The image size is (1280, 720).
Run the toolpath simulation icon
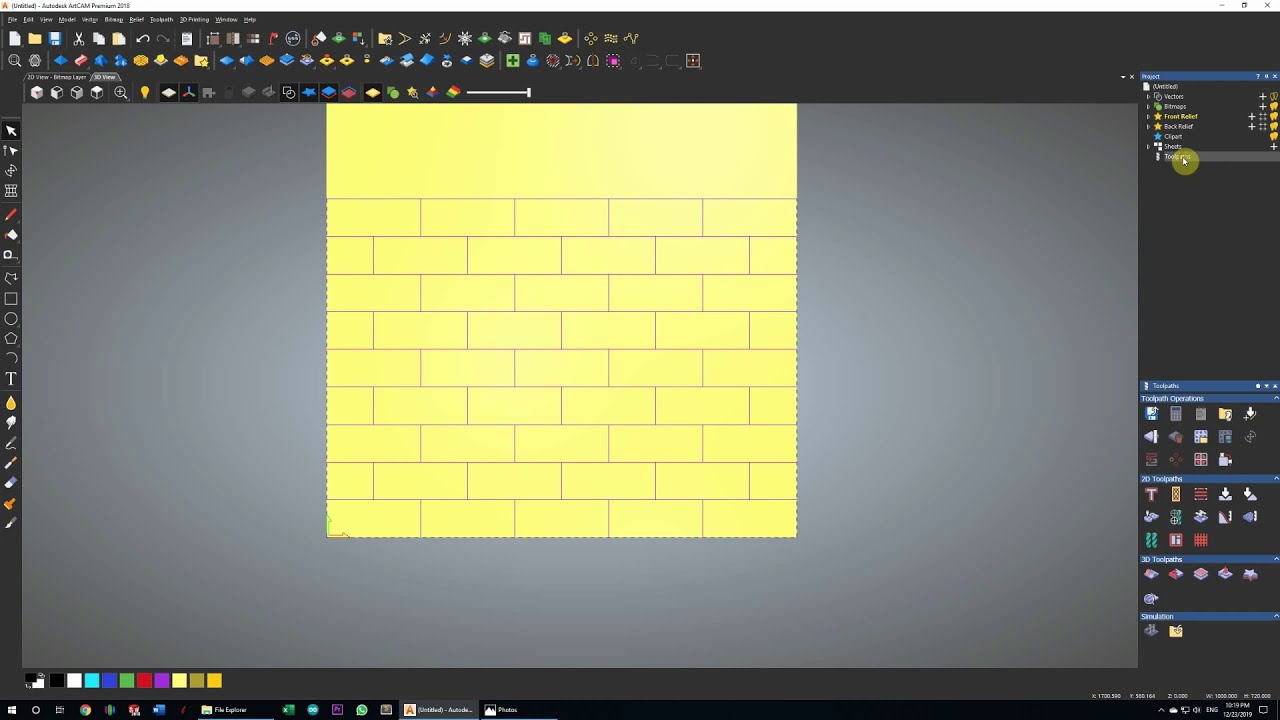coord(1151,631)
